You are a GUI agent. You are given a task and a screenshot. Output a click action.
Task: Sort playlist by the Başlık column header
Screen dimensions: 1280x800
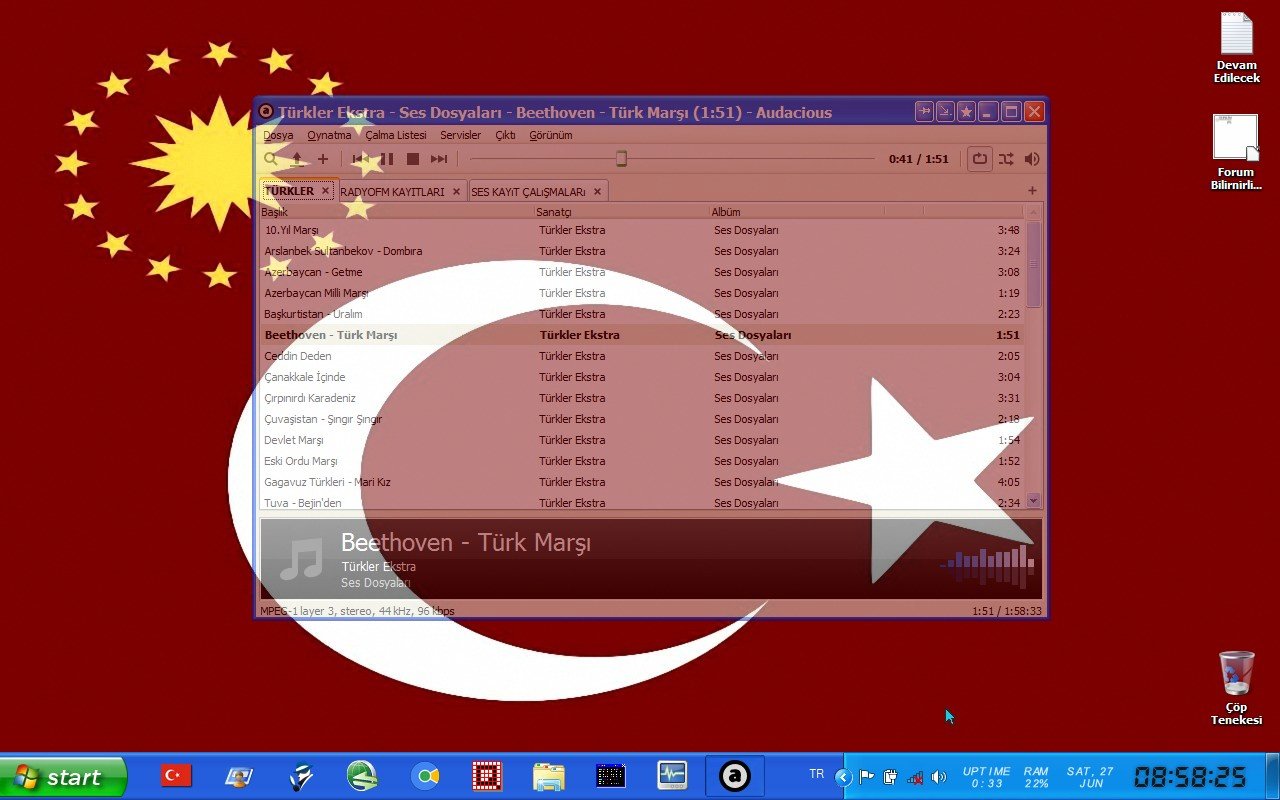(396, 212)
